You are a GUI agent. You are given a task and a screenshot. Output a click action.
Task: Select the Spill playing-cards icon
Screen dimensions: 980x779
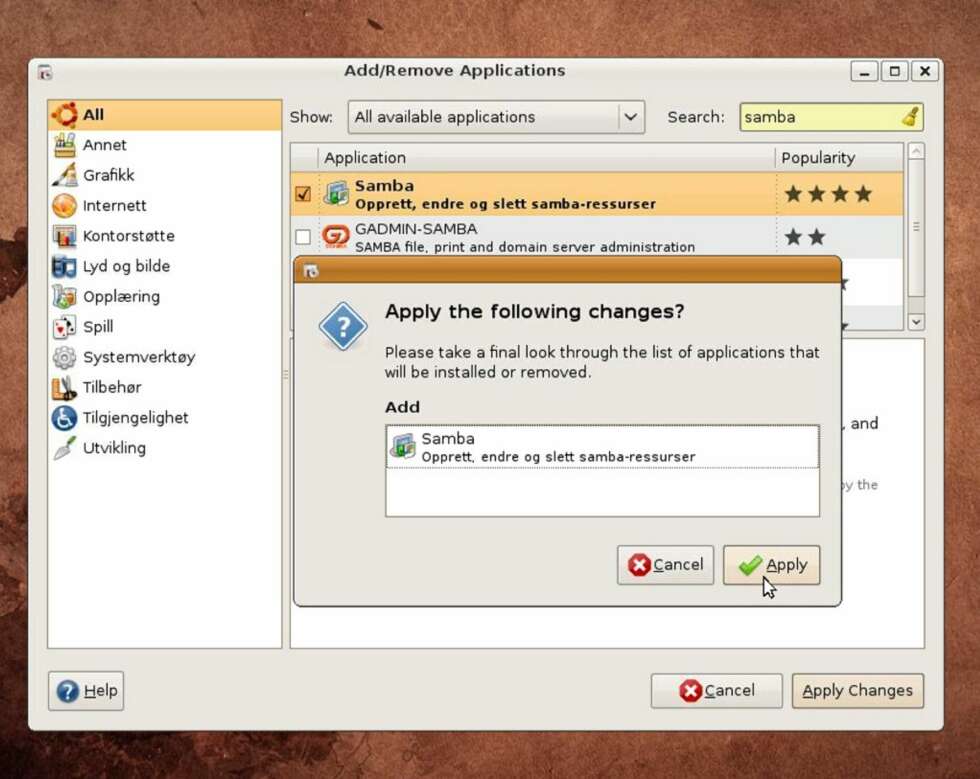[x=64, y=327]
